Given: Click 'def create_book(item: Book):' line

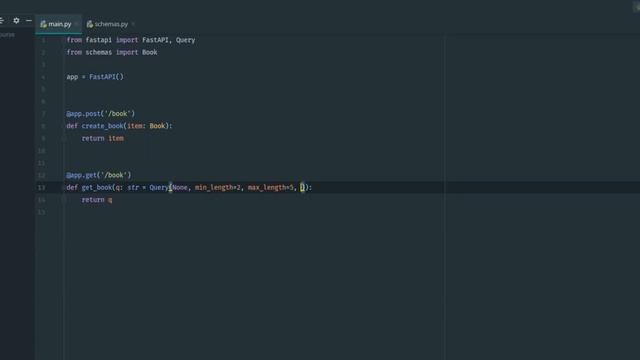Looking at the screenshot, I should pos(119,126).
